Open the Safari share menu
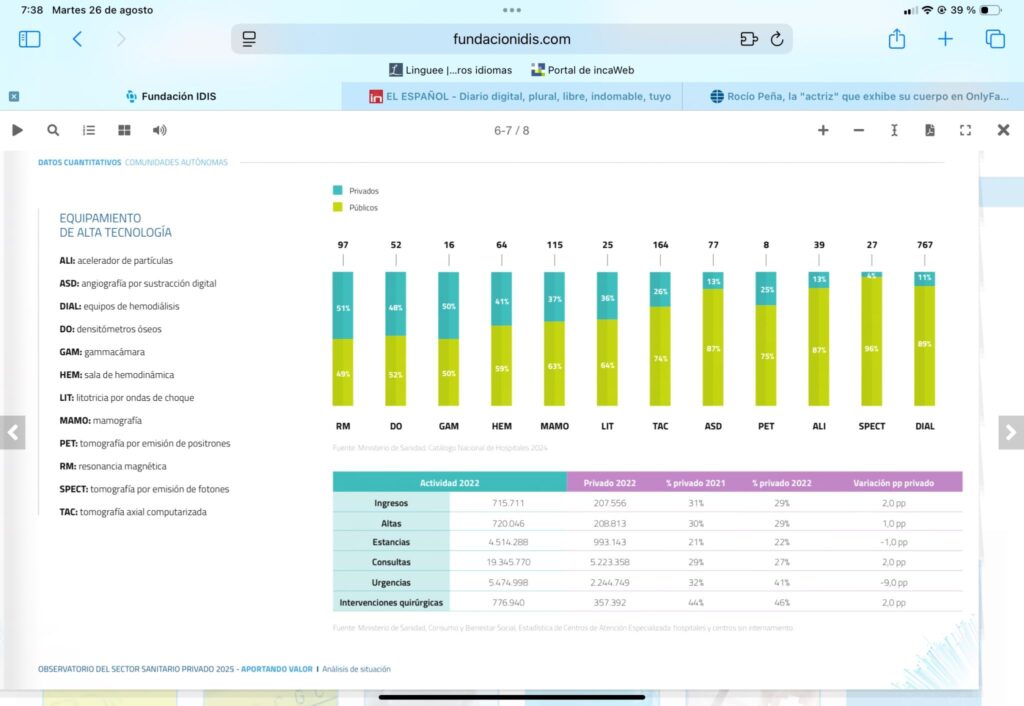 click(897, 39)
